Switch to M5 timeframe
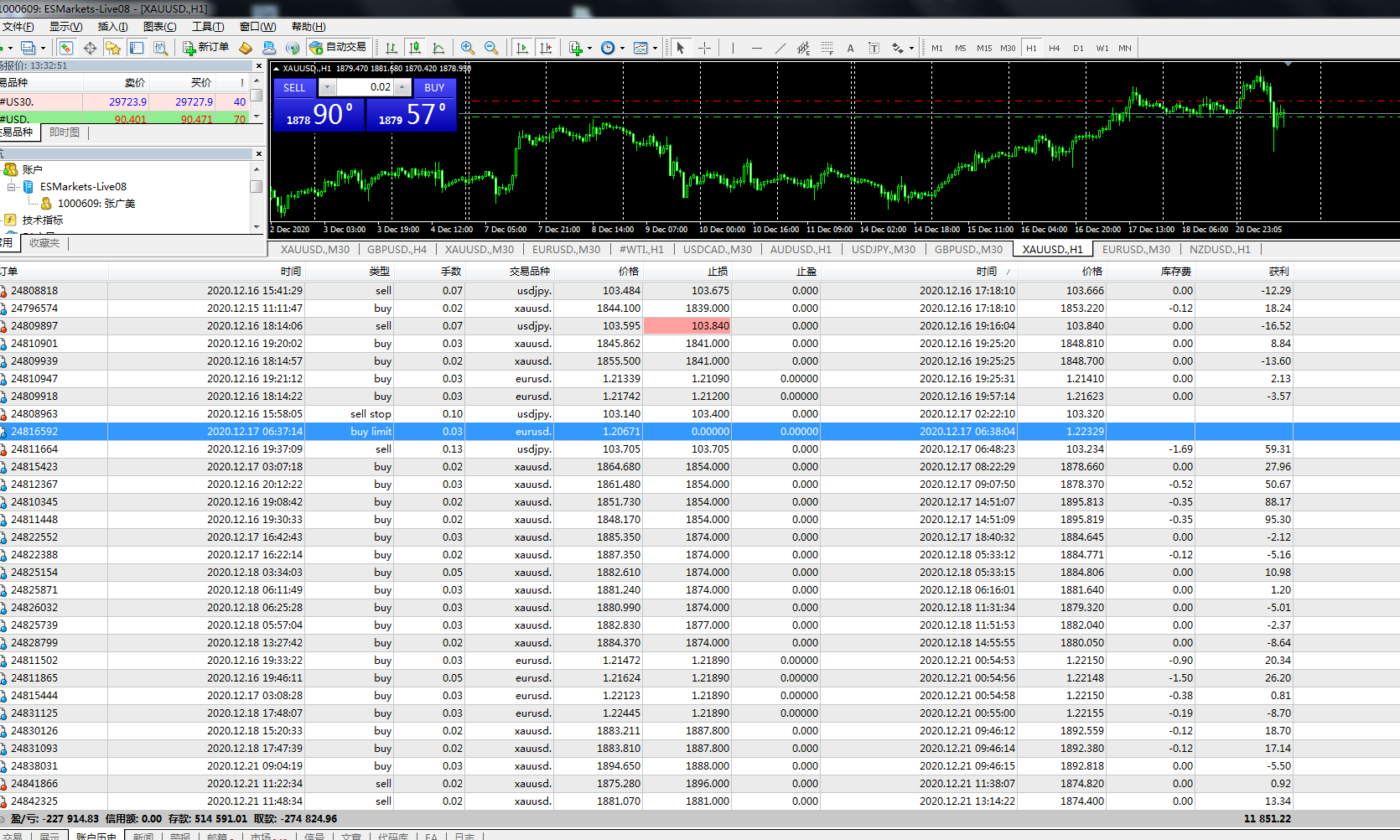The height and width of the screenshot is (840, 1400). tap(961, 48)
